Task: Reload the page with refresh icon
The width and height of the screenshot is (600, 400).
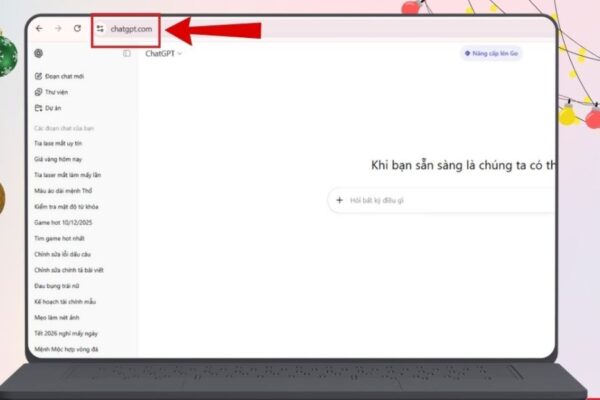Action: [x=77, y=29]
